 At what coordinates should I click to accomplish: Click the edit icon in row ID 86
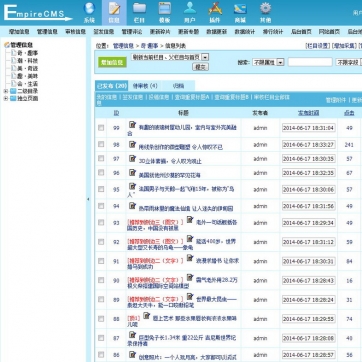pos(132,354)
